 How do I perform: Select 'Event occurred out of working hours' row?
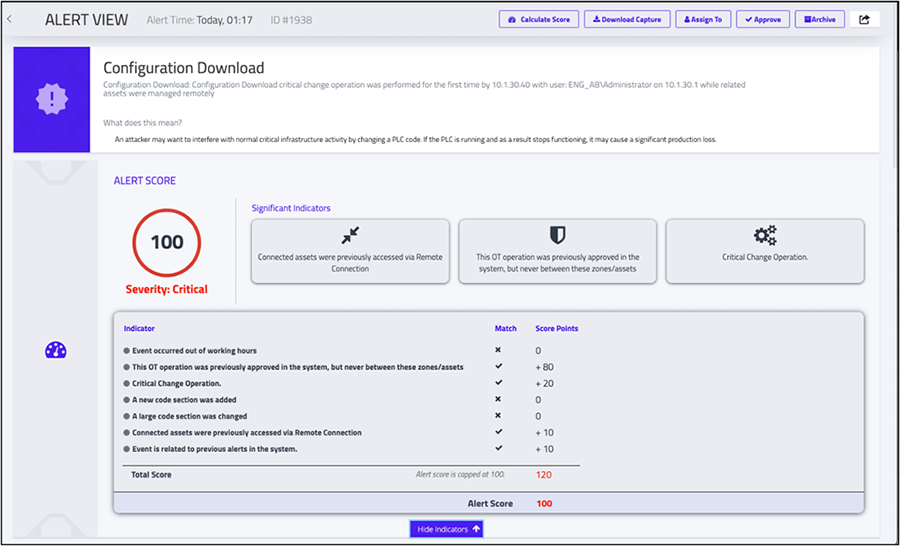coord(351,350)
